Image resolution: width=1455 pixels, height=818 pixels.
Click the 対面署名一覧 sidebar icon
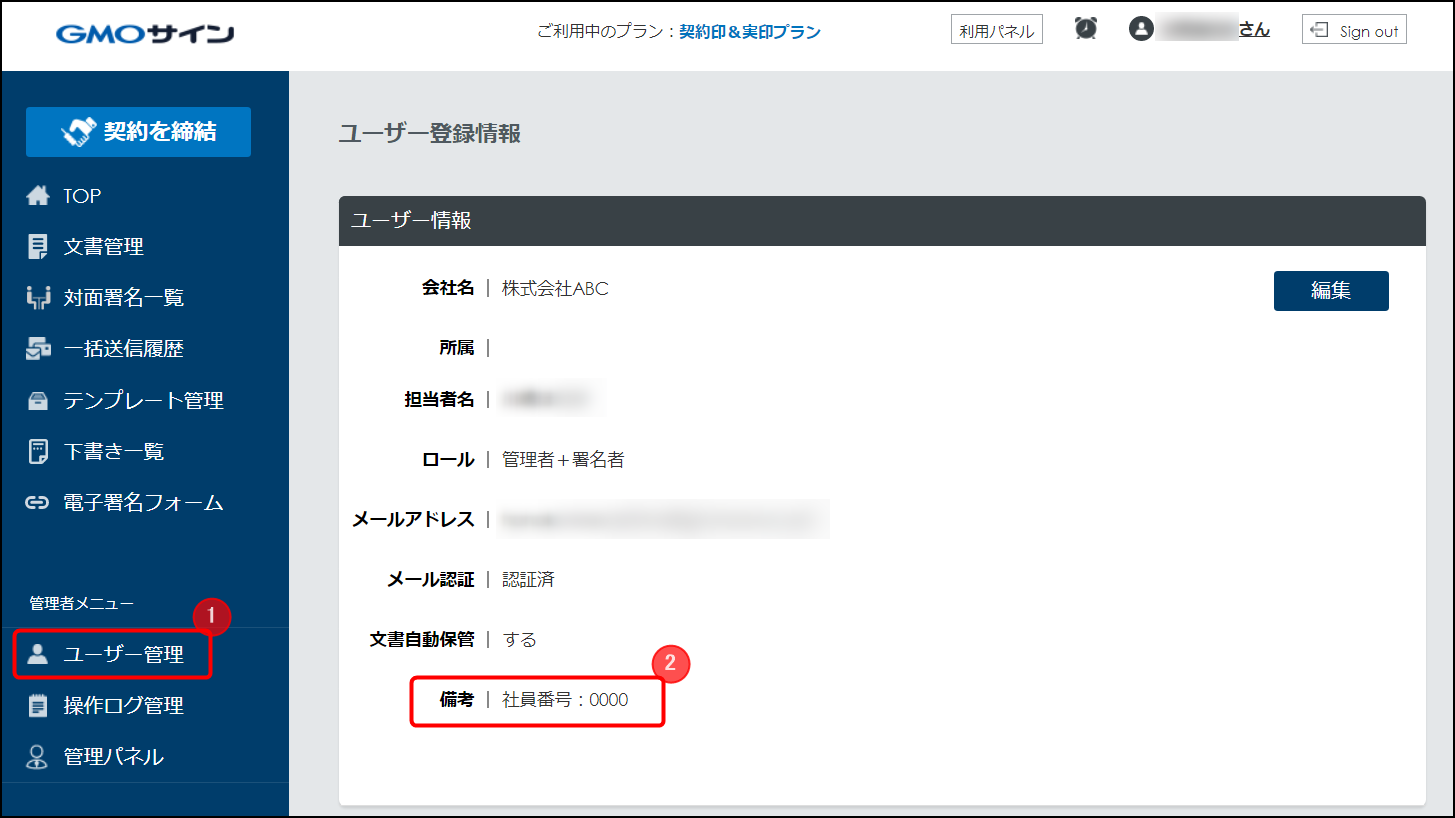point(38,297)
